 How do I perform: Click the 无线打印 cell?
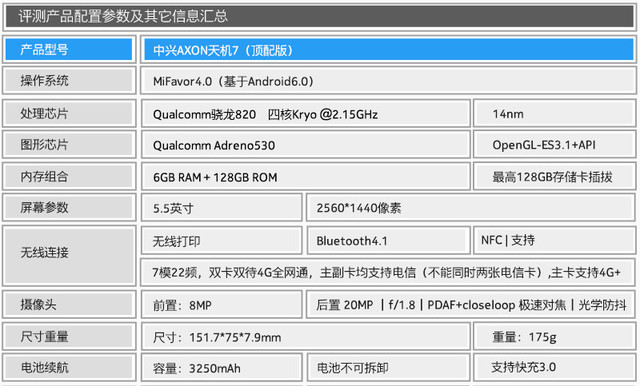(x=222, y=240)
